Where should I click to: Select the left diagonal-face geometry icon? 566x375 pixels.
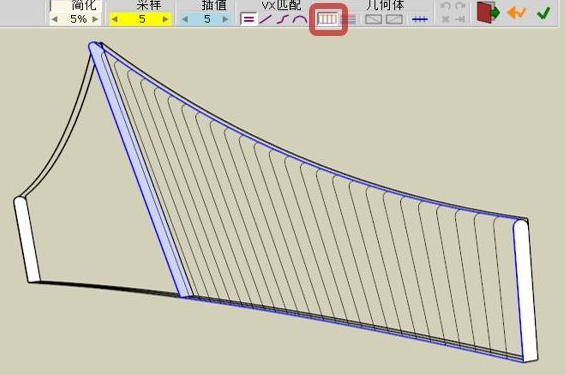coord(373,19)
